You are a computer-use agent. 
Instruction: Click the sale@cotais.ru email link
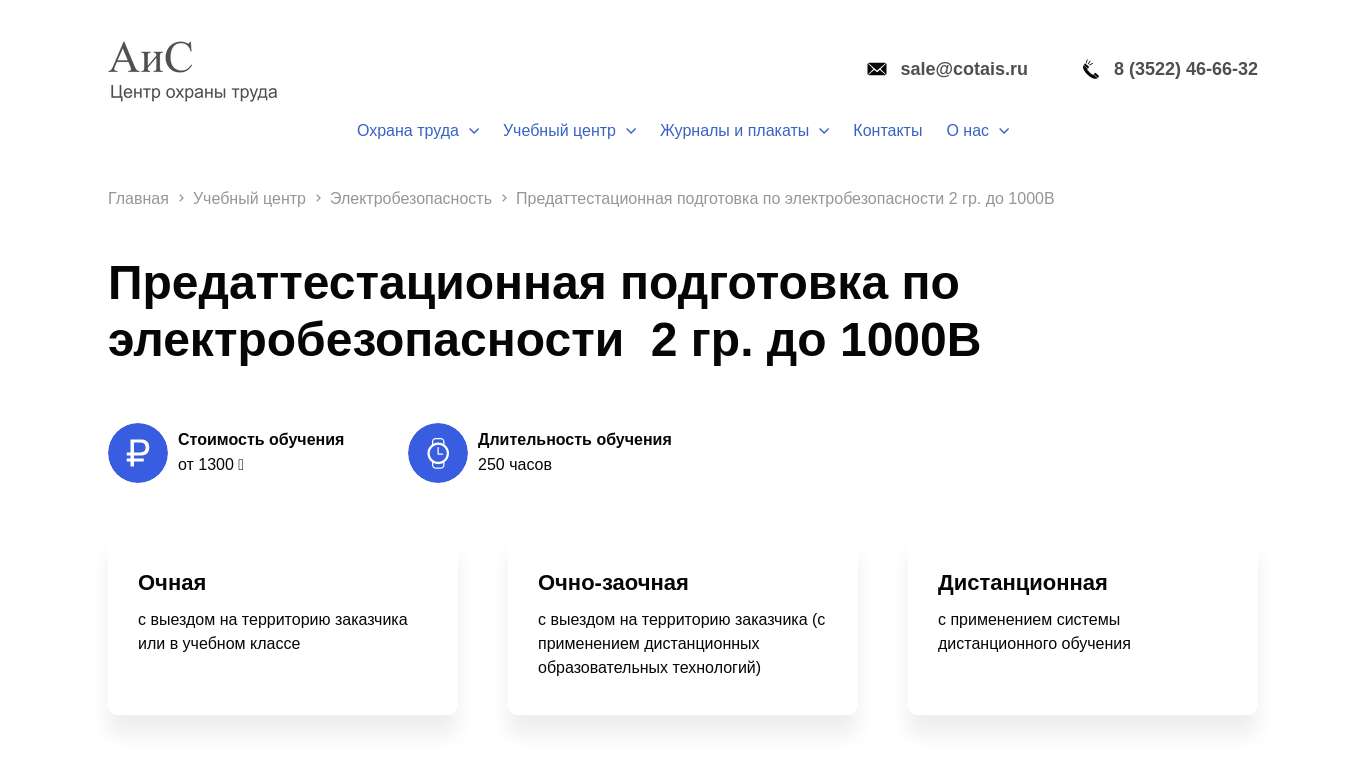(963, 69)
